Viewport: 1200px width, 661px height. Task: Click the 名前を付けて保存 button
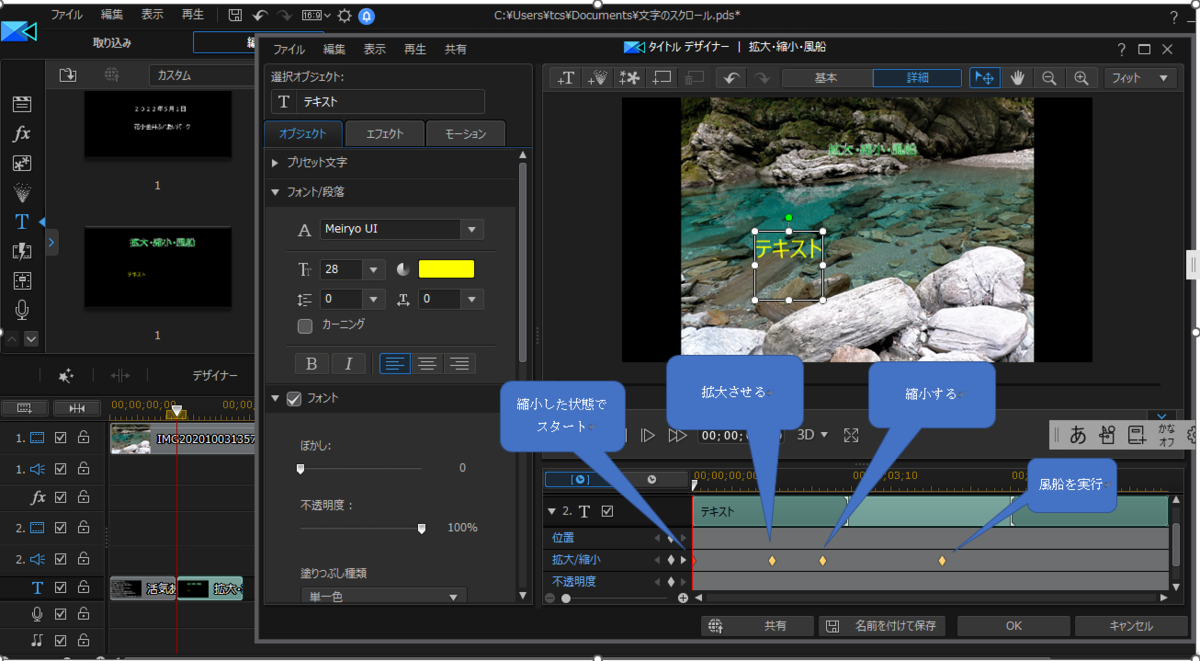pos(881,626)
